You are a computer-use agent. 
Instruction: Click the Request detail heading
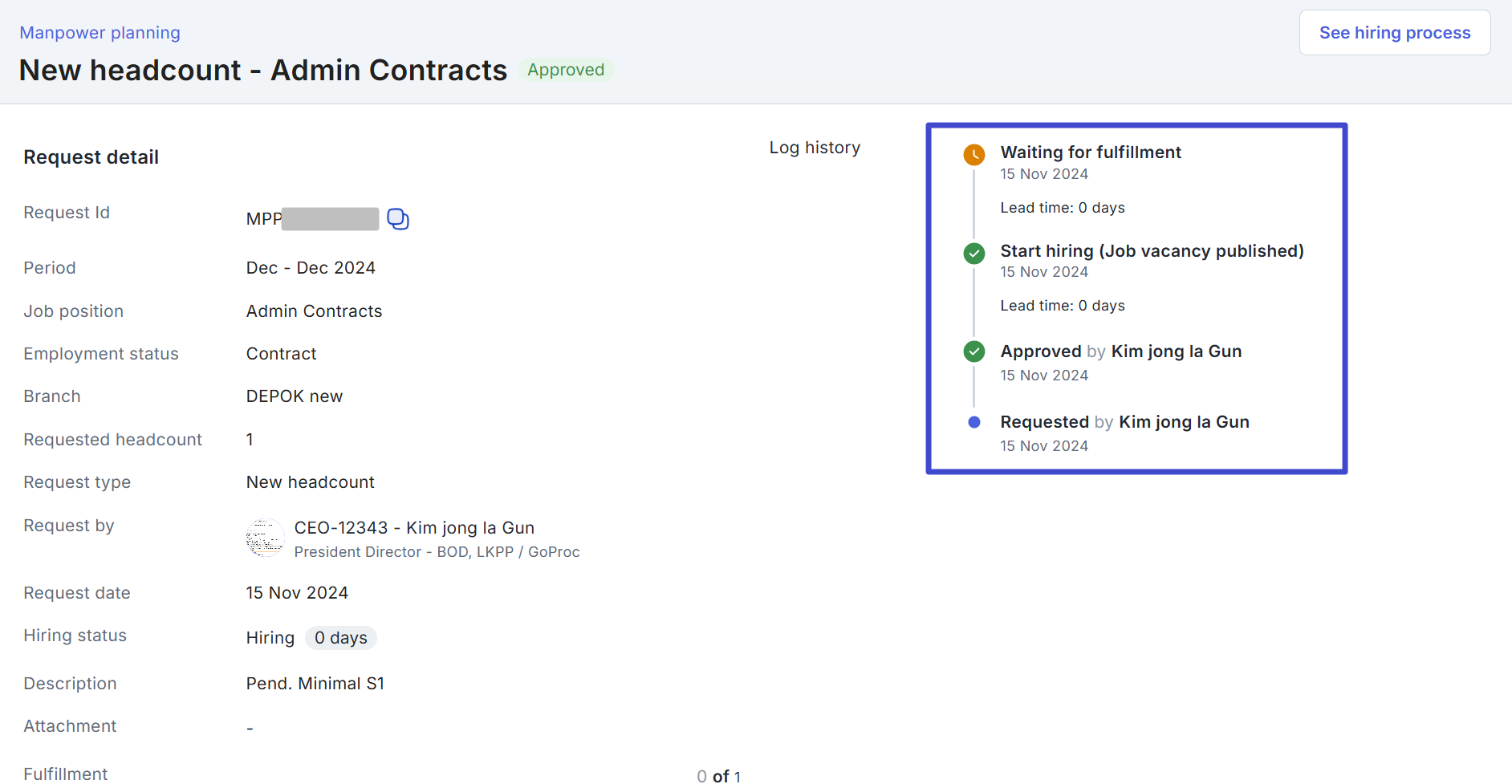click(91, 157)
